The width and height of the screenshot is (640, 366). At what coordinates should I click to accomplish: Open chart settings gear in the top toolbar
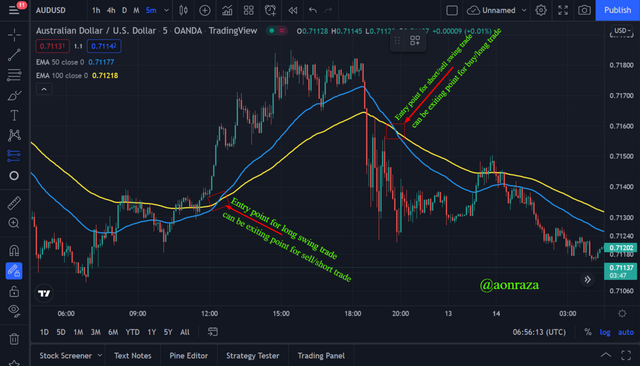[541, 10]
